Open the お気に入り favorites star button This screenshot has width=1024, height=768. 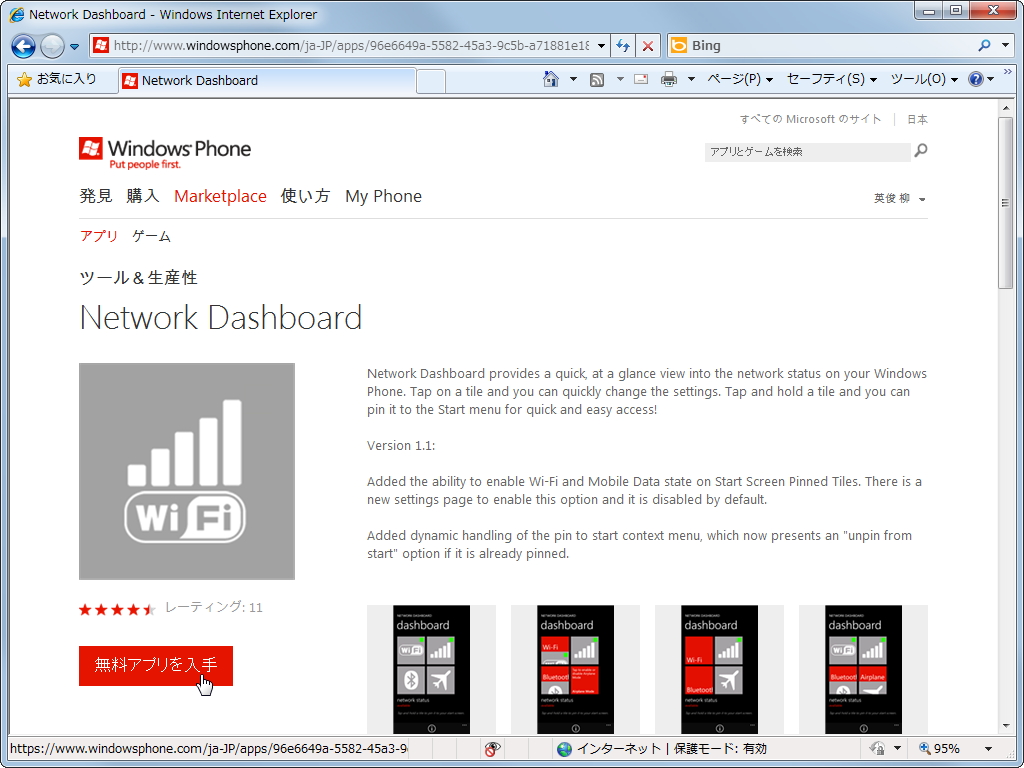[57, 80]
